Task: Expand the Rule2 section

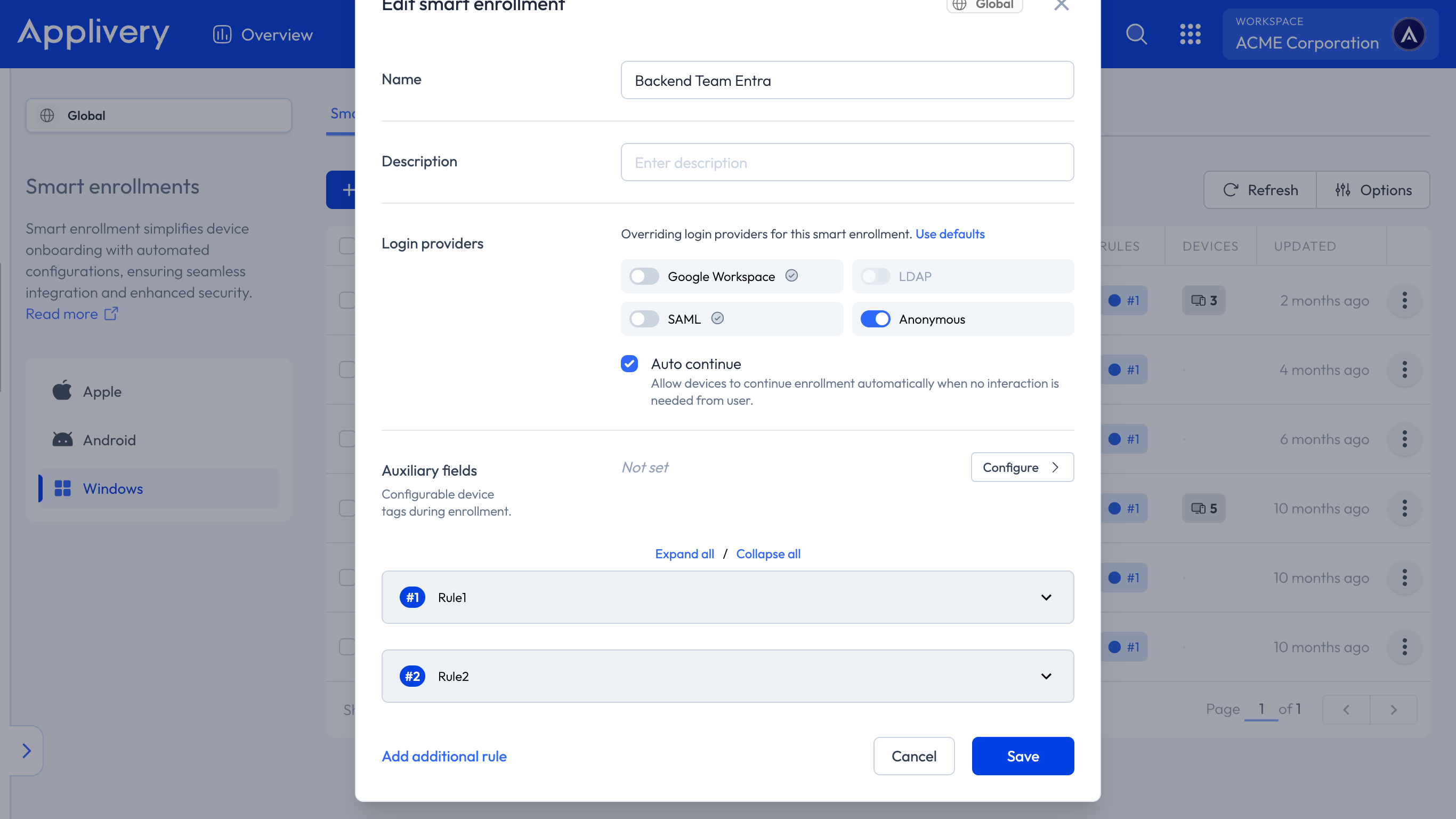Action: coord(1046,677)
